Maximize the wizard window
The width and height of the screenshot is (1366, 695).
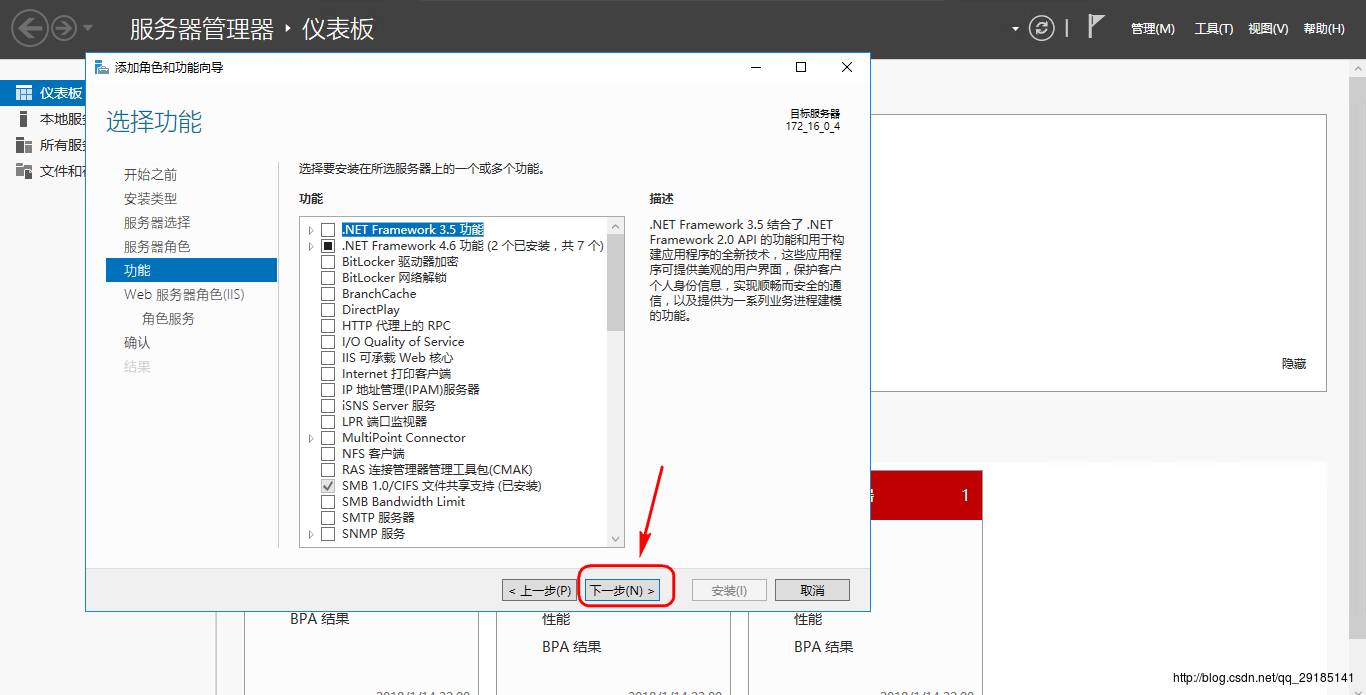coord(801,67)
